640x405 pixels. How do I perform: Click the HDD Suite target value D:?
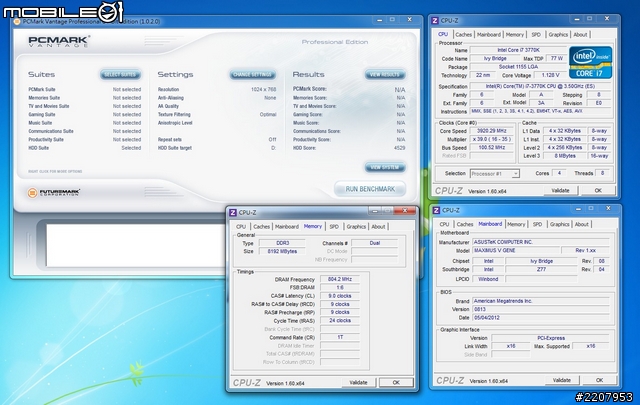(x=273, y=148)
